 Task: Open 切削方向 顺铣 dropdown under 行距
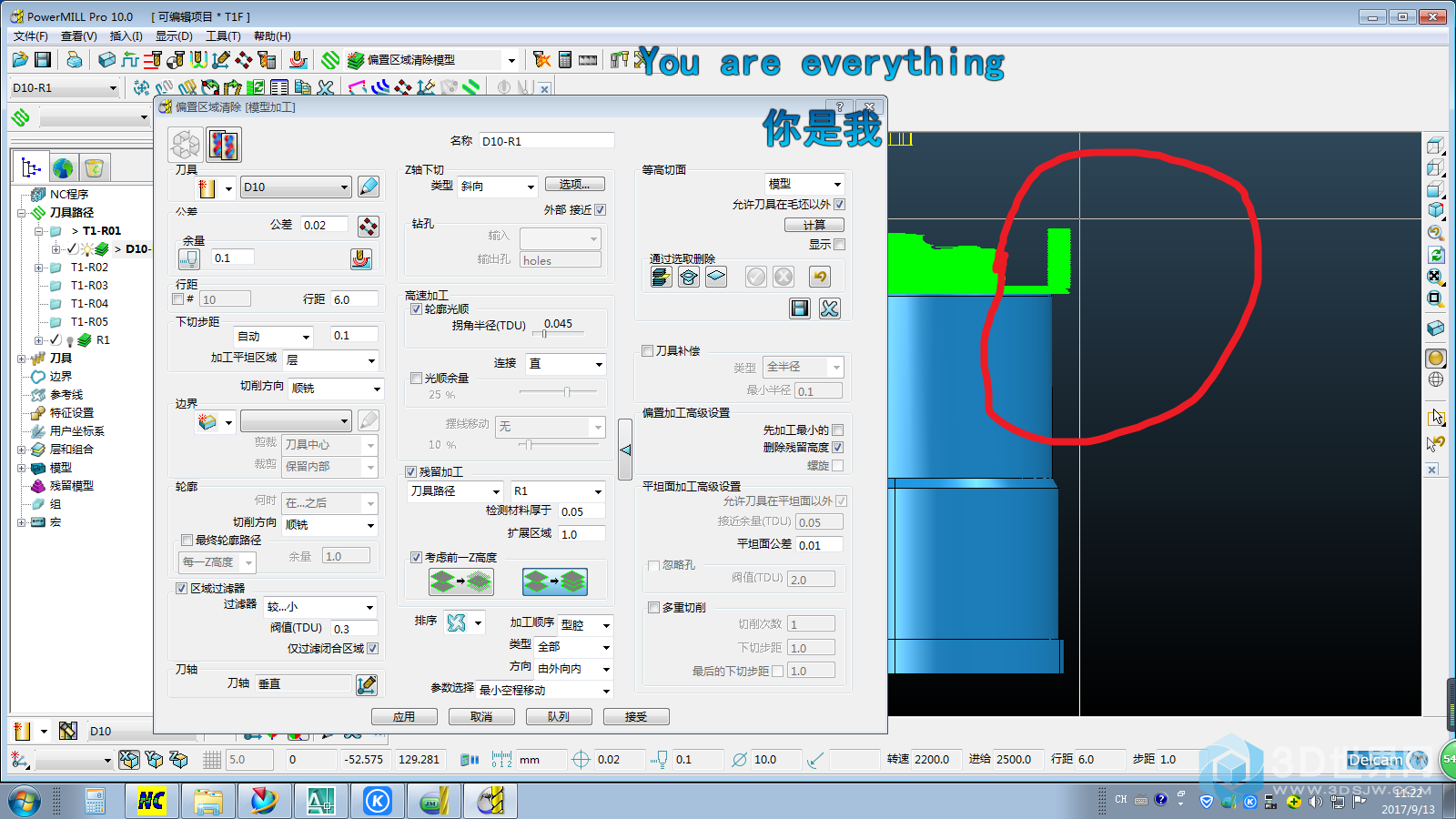point(335,389)
